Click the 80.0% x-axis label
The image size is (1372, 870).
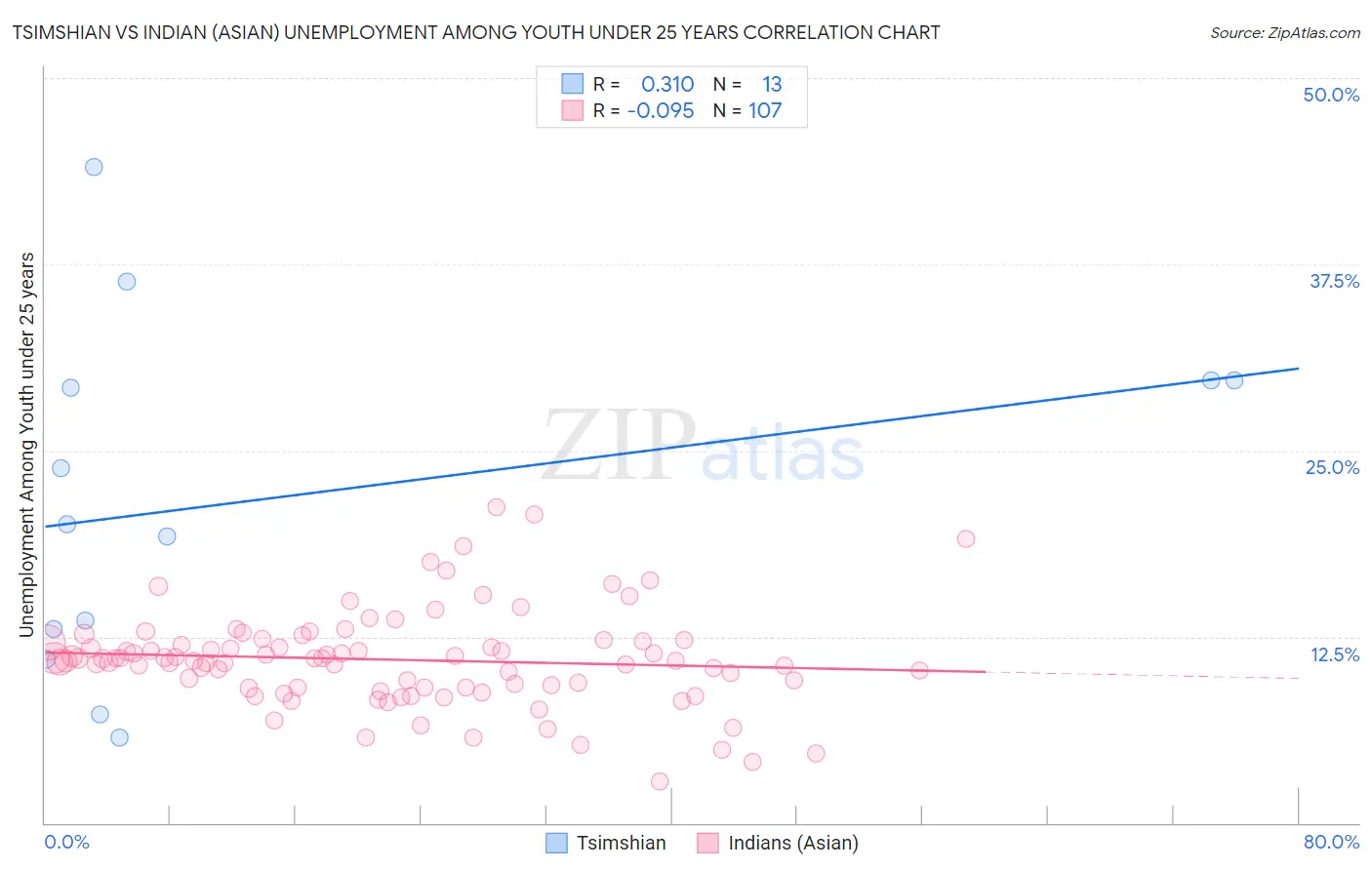coord(1331,842)
